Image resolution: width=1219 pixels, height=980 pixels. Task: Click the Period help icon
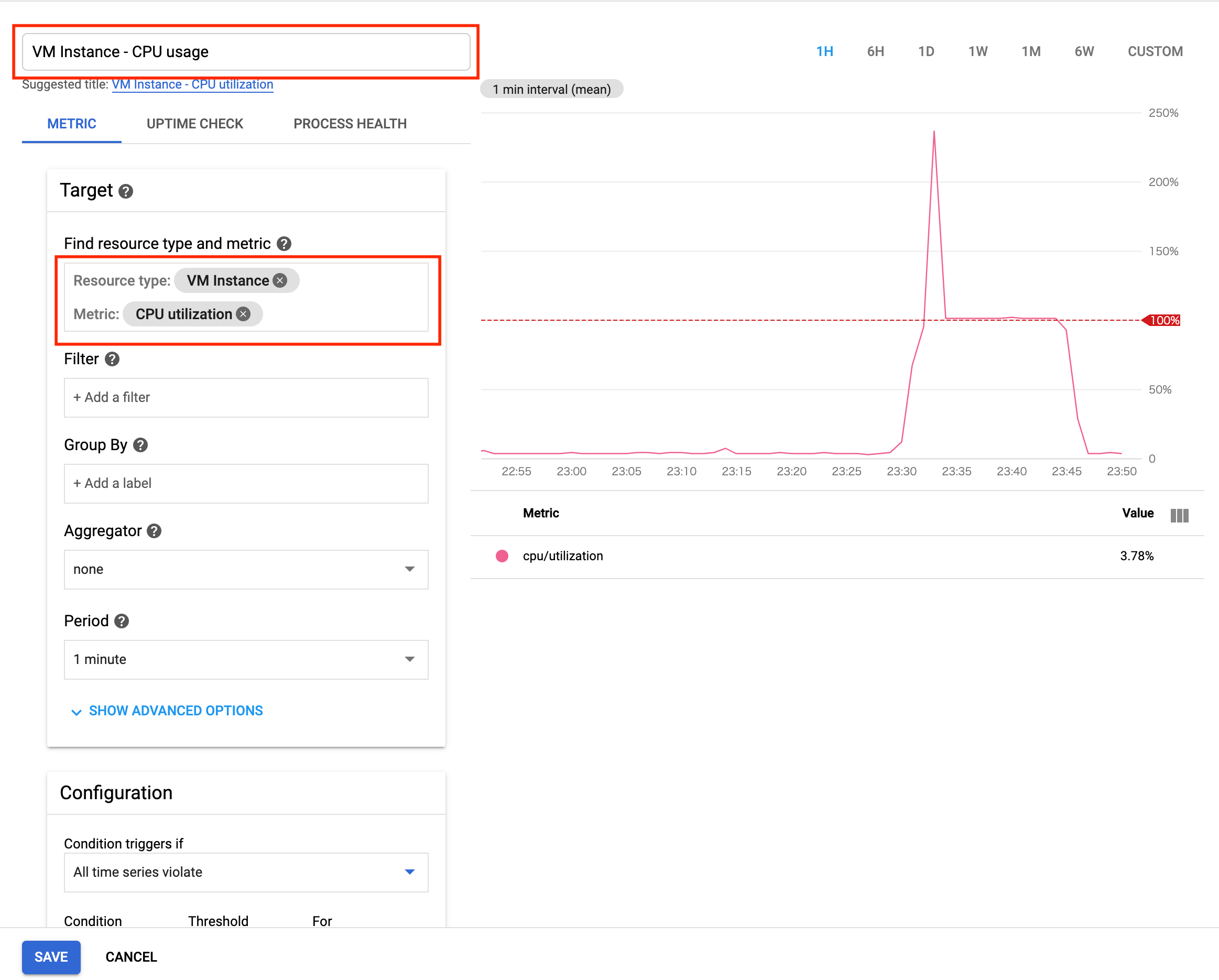[121, 621]
